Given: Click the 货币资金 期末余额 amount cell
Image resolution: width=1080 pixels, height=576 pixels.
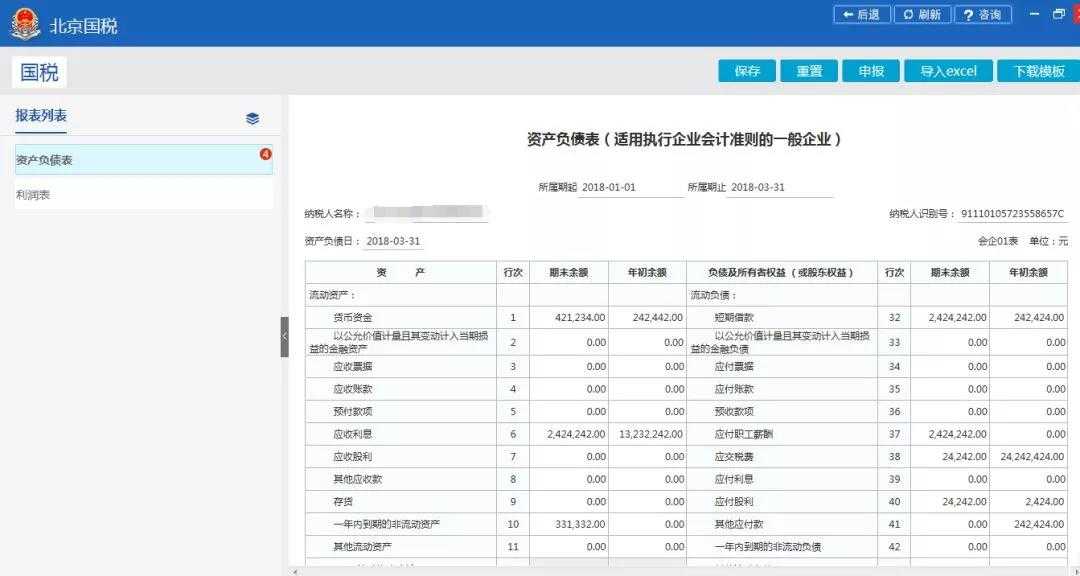Looking at the screenshot, I should click(572, 318).
